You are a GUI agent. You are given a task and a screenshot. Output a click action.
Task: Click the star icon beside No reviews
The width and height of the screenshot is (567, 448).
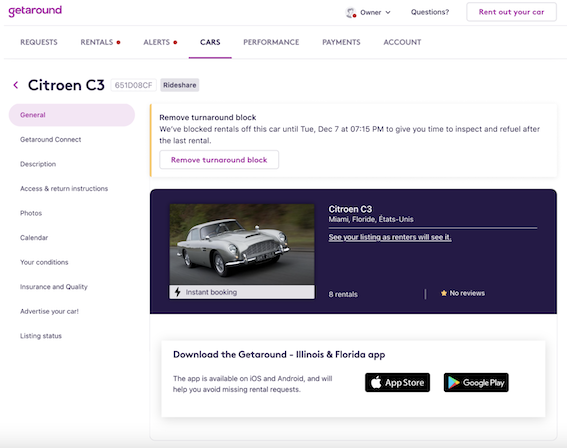pos(444,293)
